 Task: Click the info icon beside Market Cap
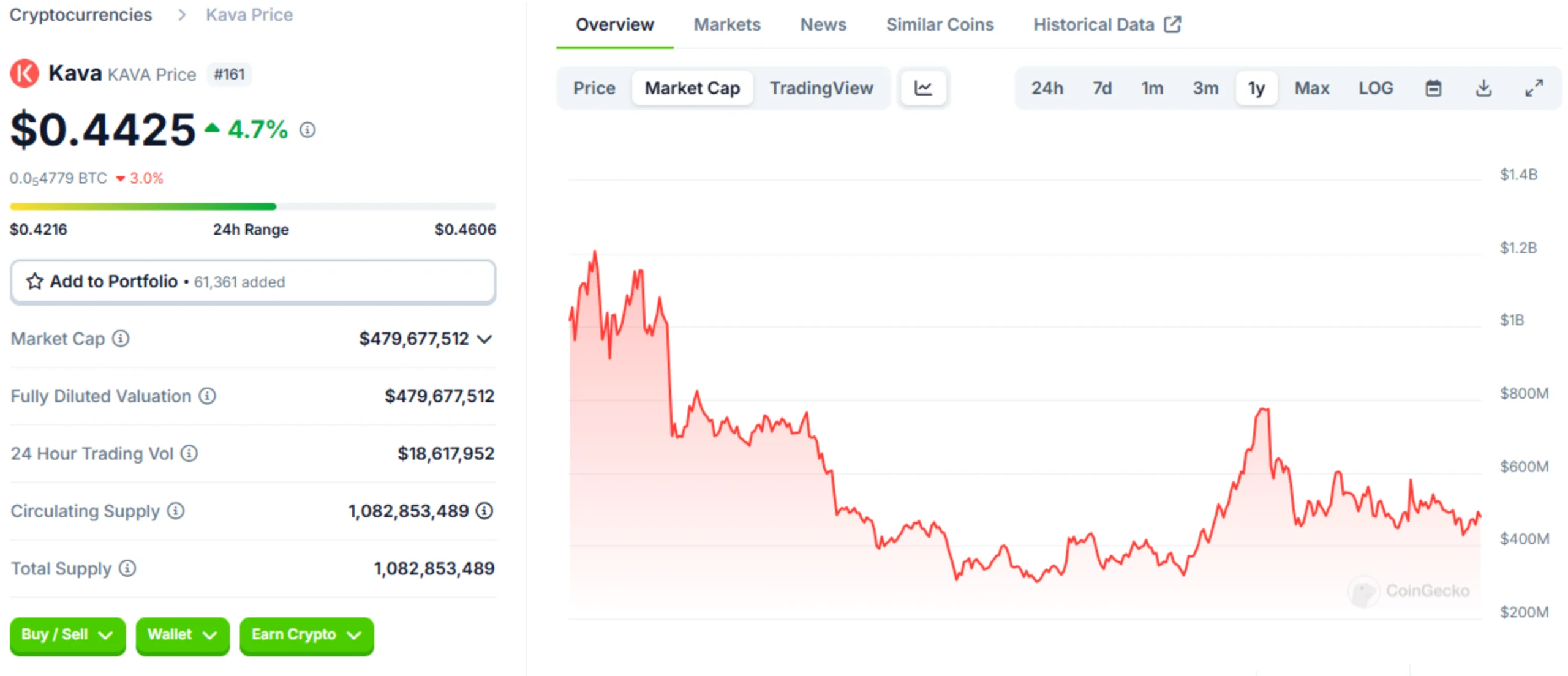click(x=121, y=339)
